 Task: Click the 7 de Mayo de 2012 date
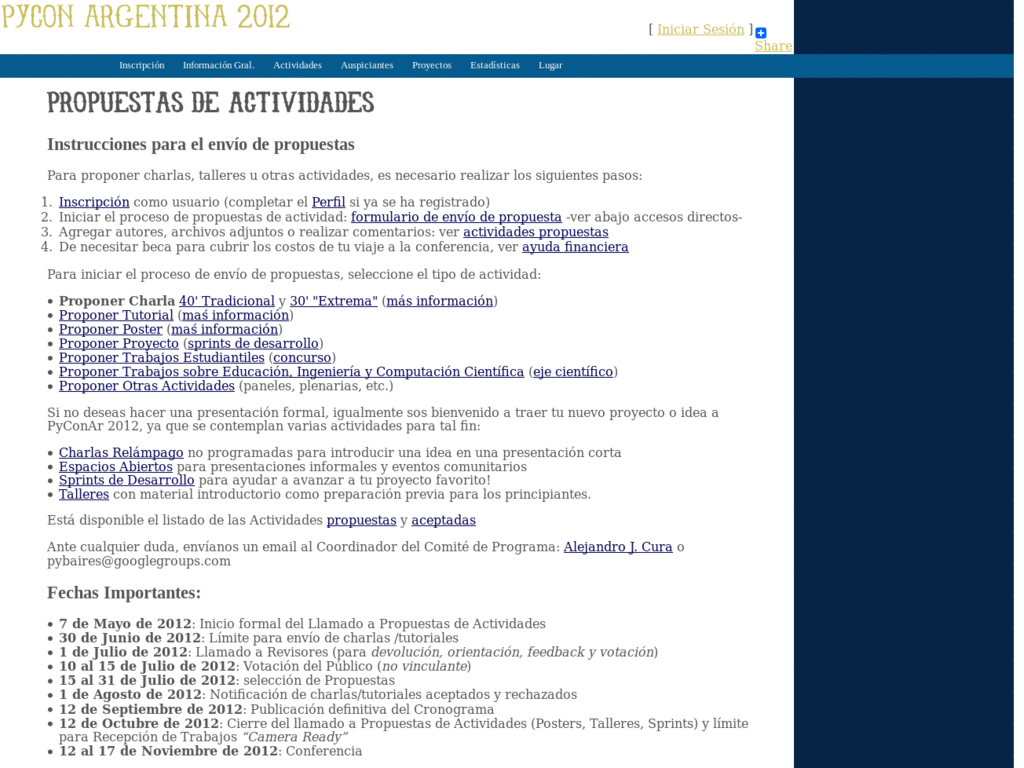click(x=125, y=624)
